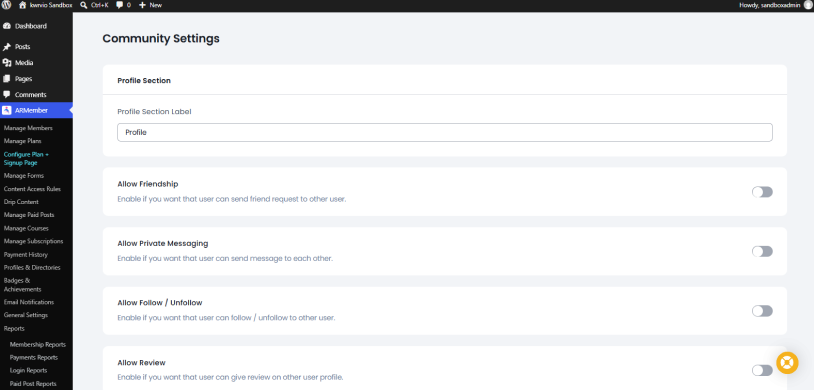Turn on Allow Follow / Unfollow toggle
The image size is (814, 390).
pyautogui.click(x=762, y=311)
